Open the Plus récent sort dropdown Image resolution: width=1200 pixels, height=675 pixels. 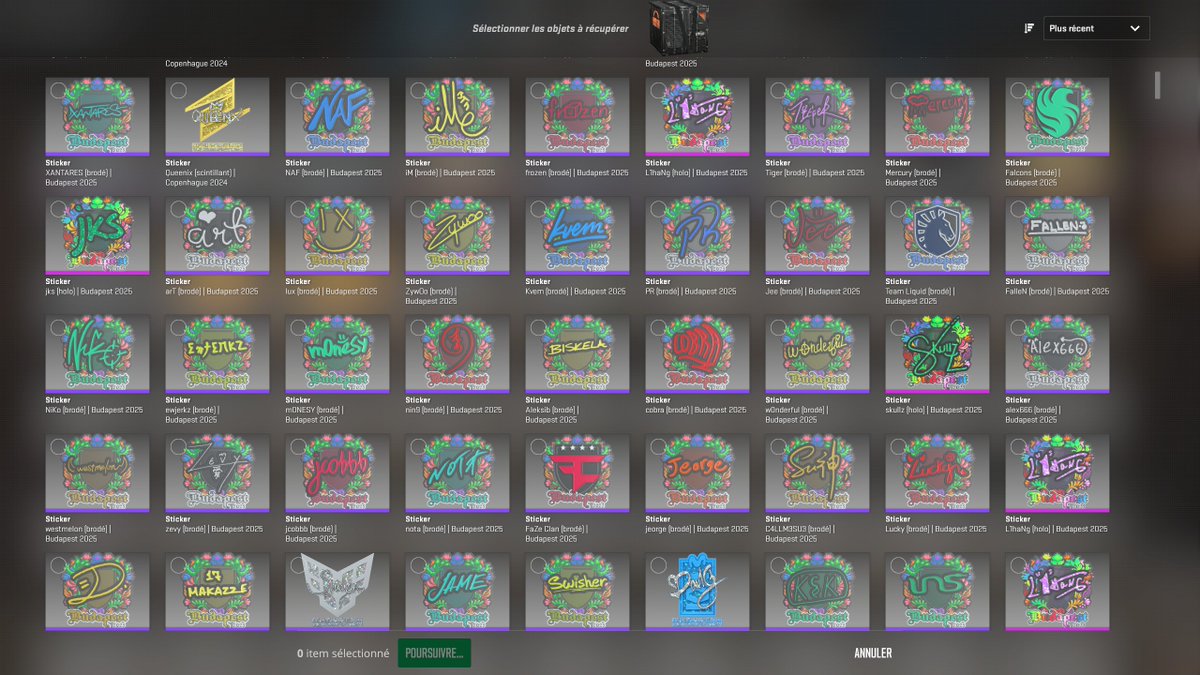point(1096,29)
